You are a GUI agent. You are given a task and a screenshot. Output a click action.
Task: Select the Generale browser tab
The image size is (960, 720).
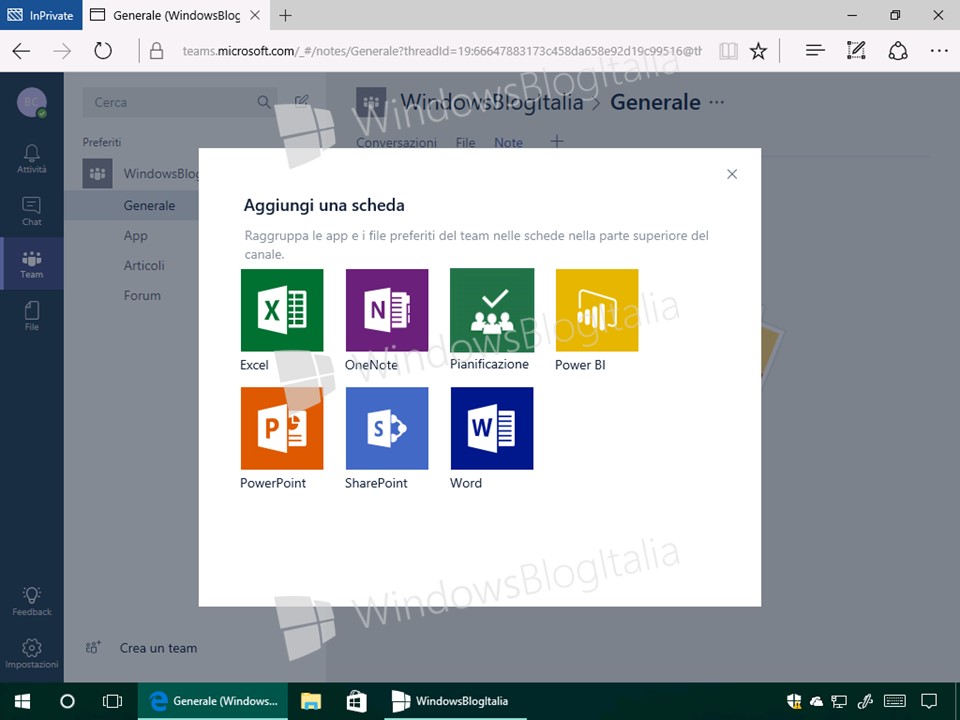click(176, 15)
